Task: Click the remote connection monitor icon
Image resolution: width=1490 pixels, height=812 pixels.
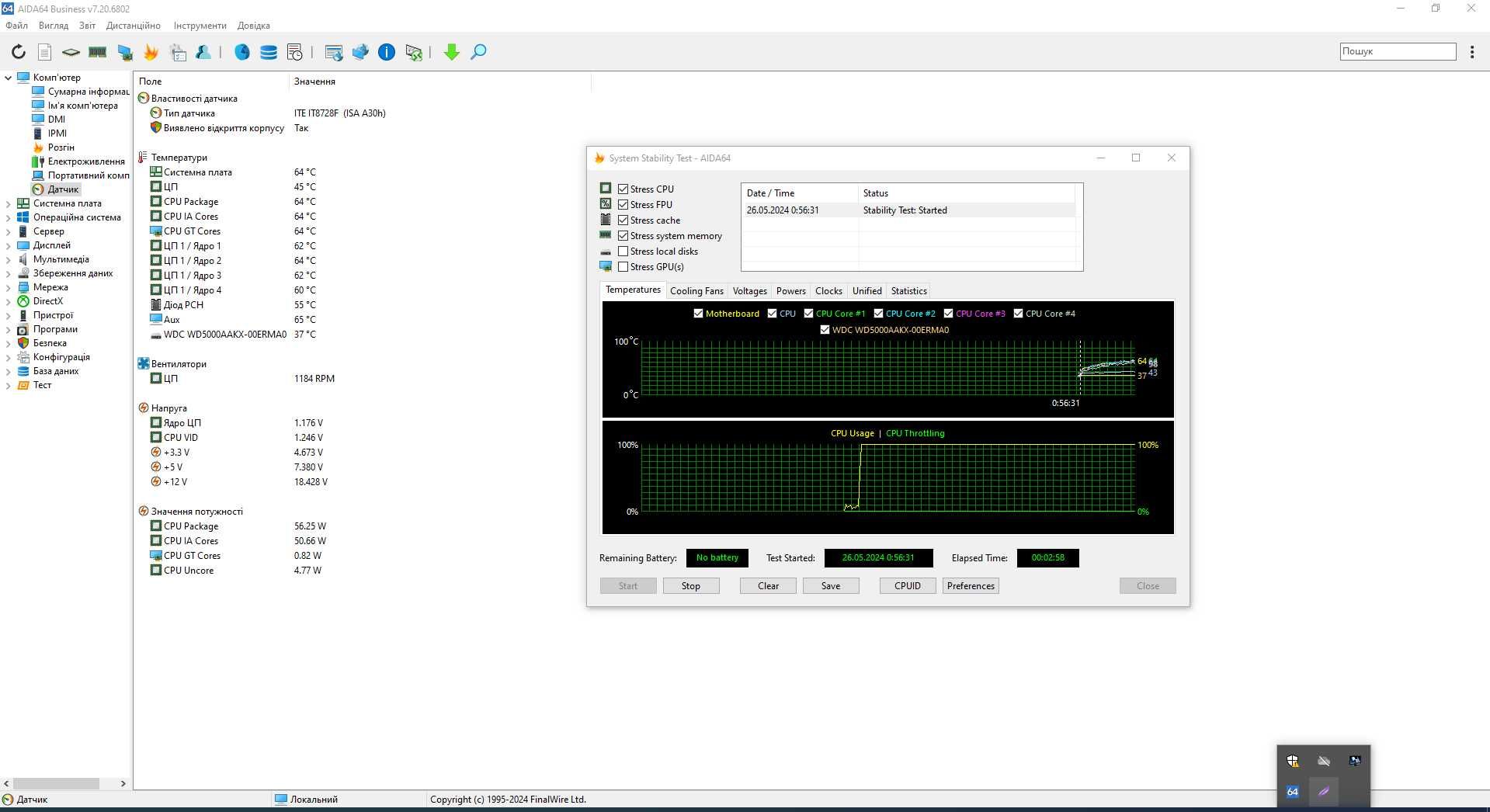Action: tap(414, 52)
